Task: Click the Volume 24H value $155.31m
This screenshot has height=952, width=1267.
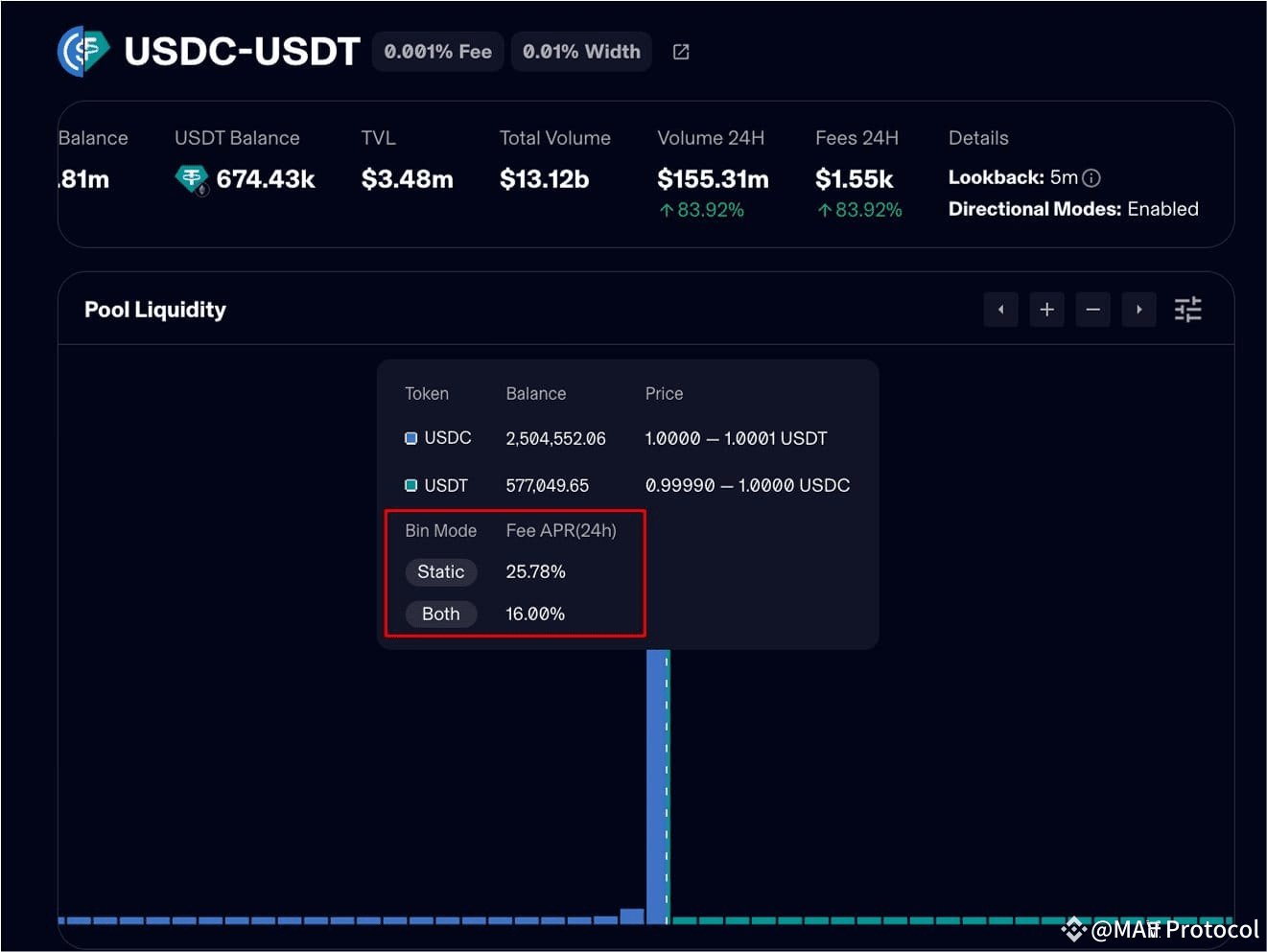Action: coord(713,179)
